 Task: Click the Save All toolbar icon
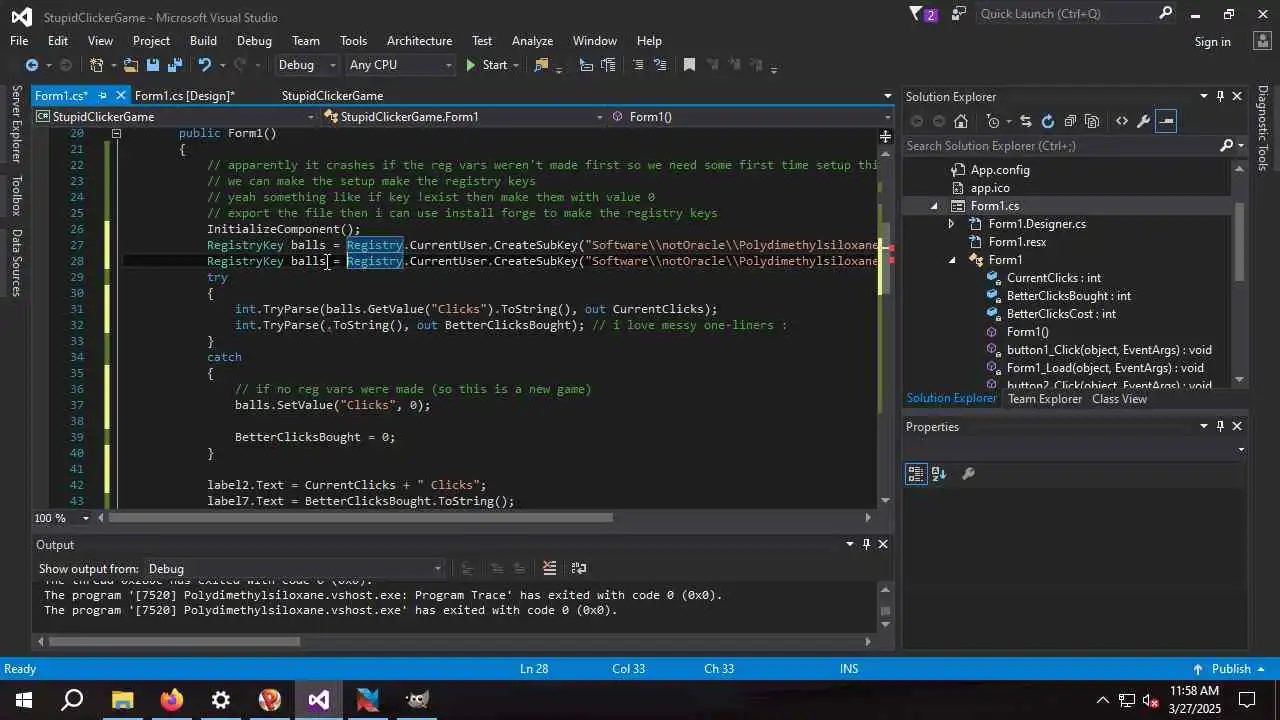click(x=175, y=65)
